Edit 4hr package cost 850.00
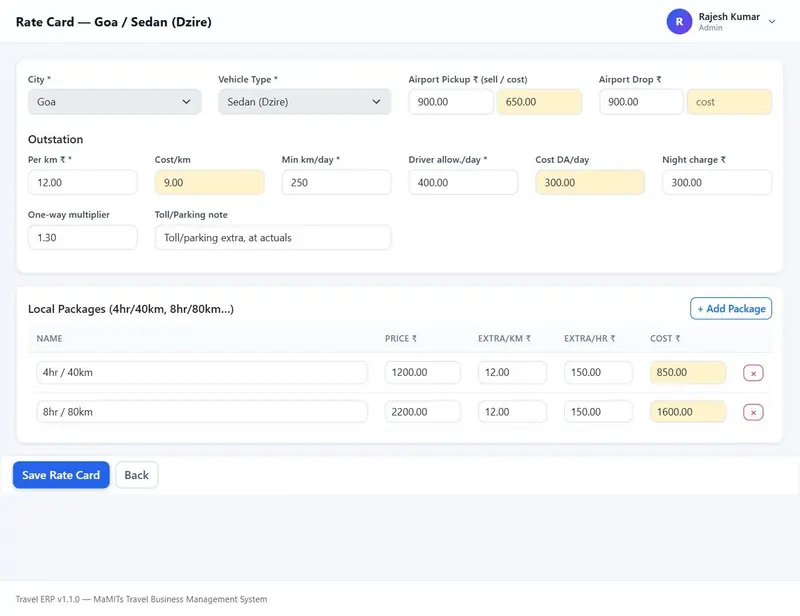 coord(688,373)
